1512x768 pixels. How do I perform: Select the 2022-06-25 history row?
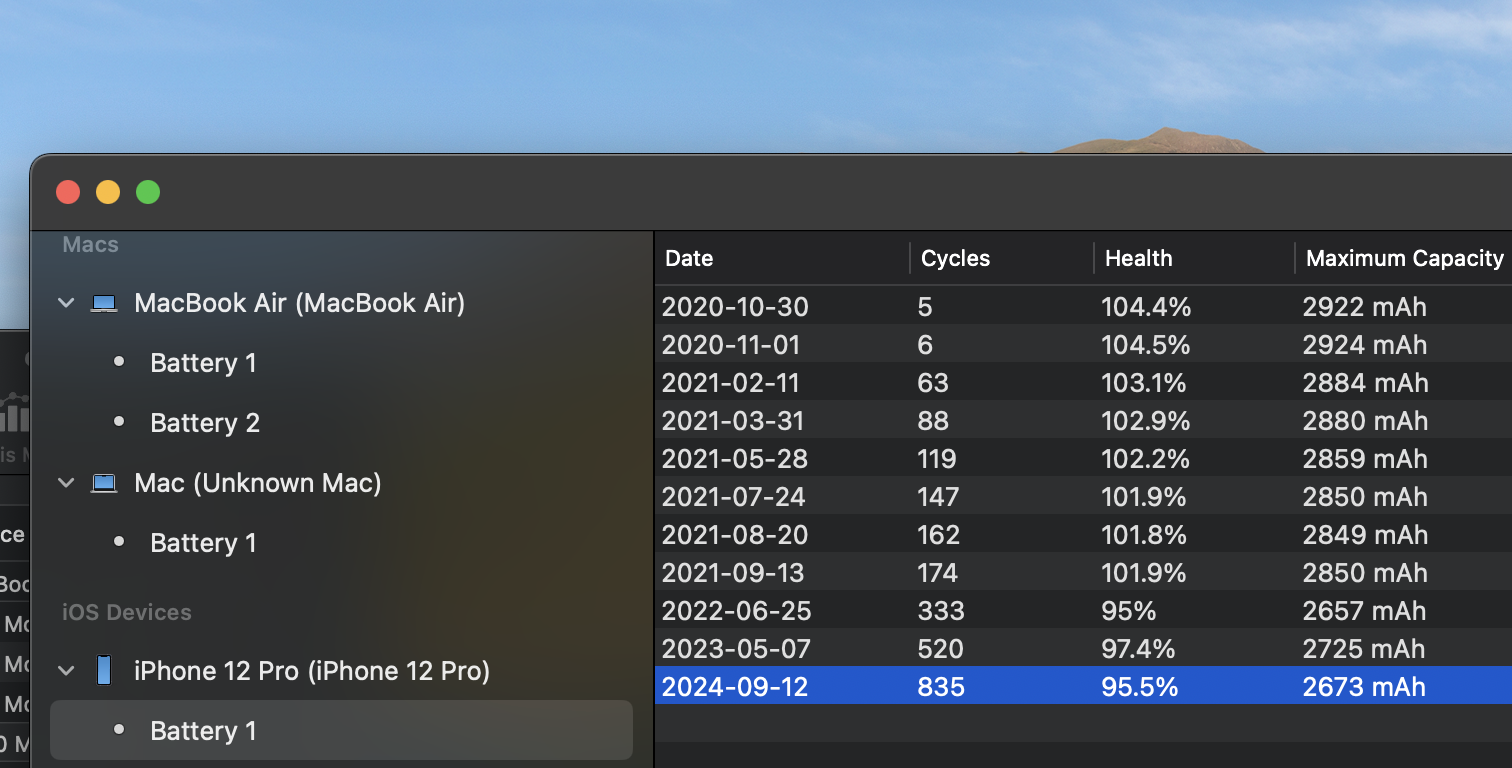coord(1083,611)
